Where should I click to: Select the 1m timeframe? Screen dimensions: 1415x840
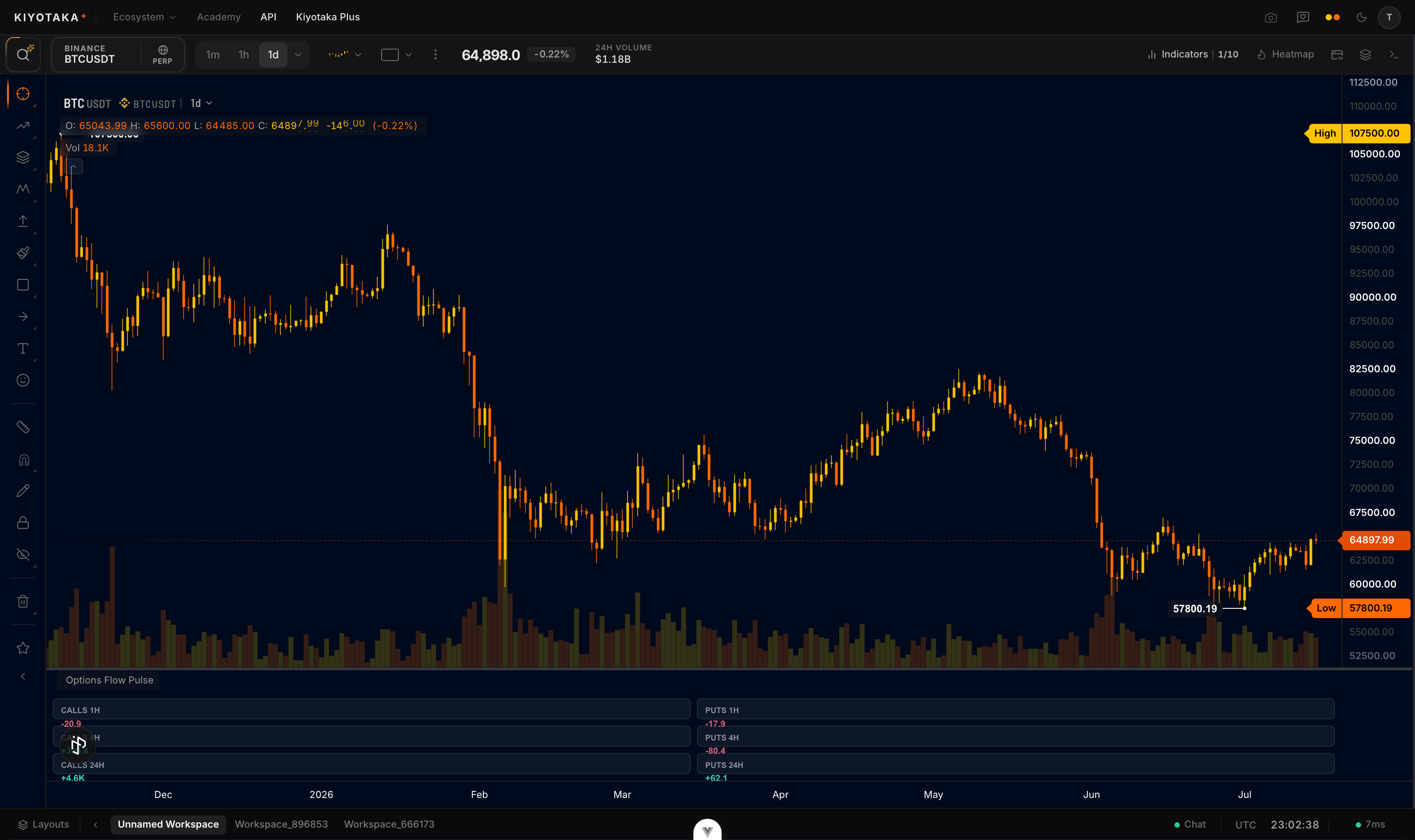[x=213, y=54]
